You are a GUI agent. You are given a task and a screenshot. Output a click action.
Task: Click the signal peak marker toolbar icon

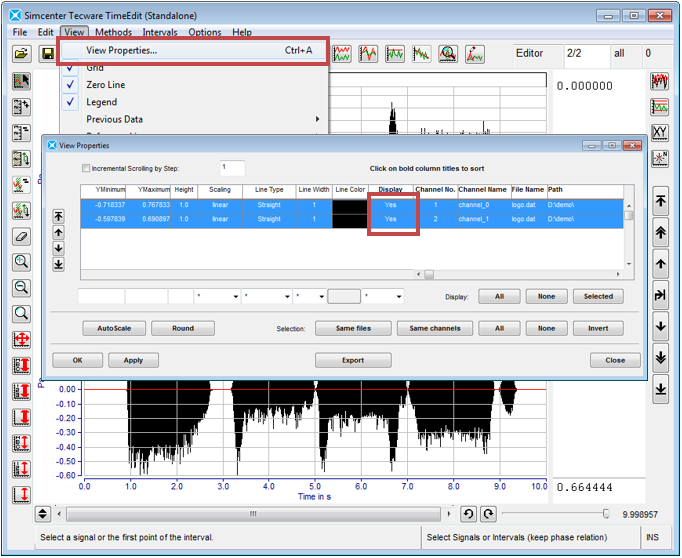475,54
